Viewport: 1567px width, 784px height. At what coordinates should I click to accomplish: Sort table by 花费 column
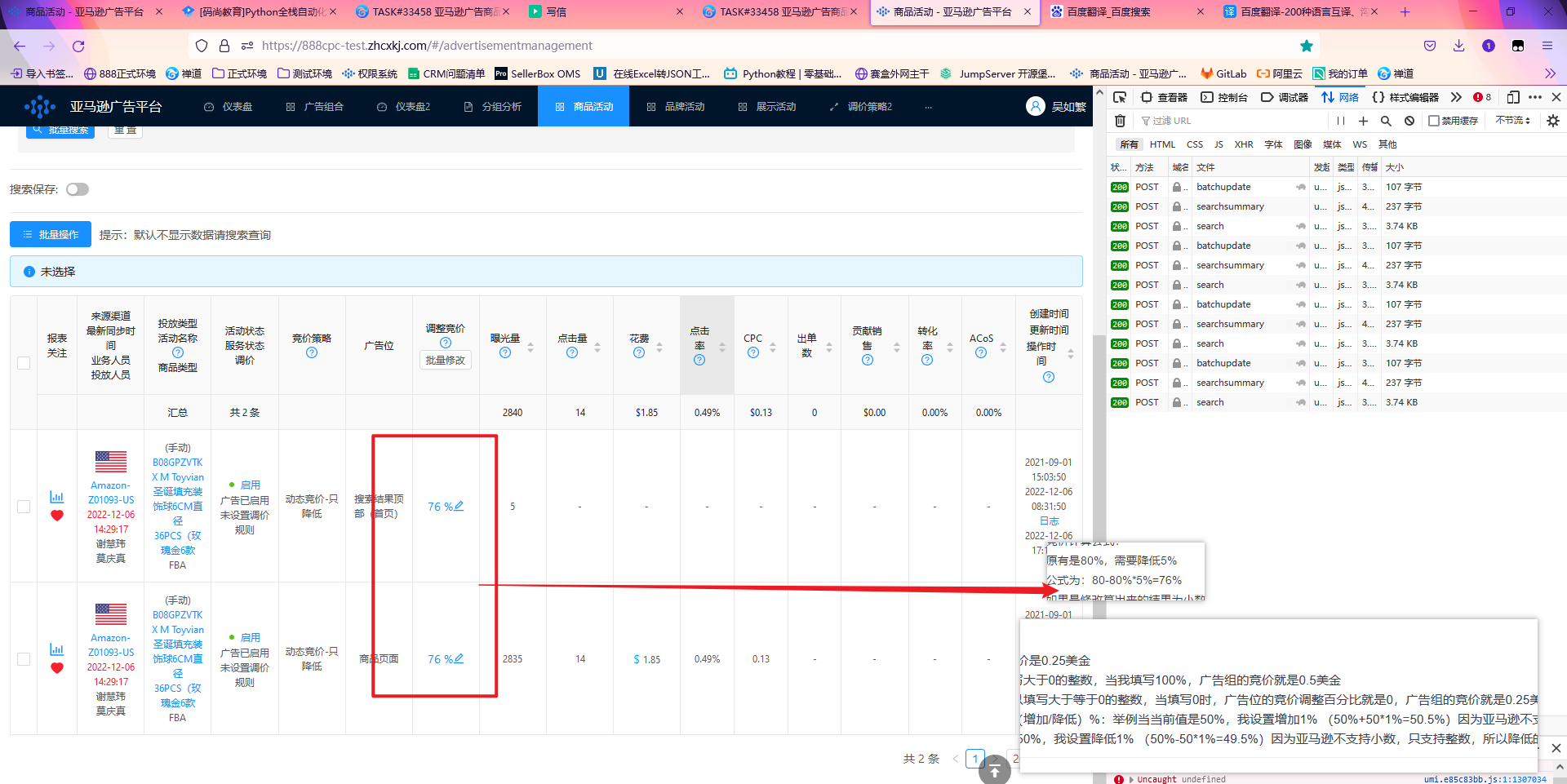coord(659,347)
